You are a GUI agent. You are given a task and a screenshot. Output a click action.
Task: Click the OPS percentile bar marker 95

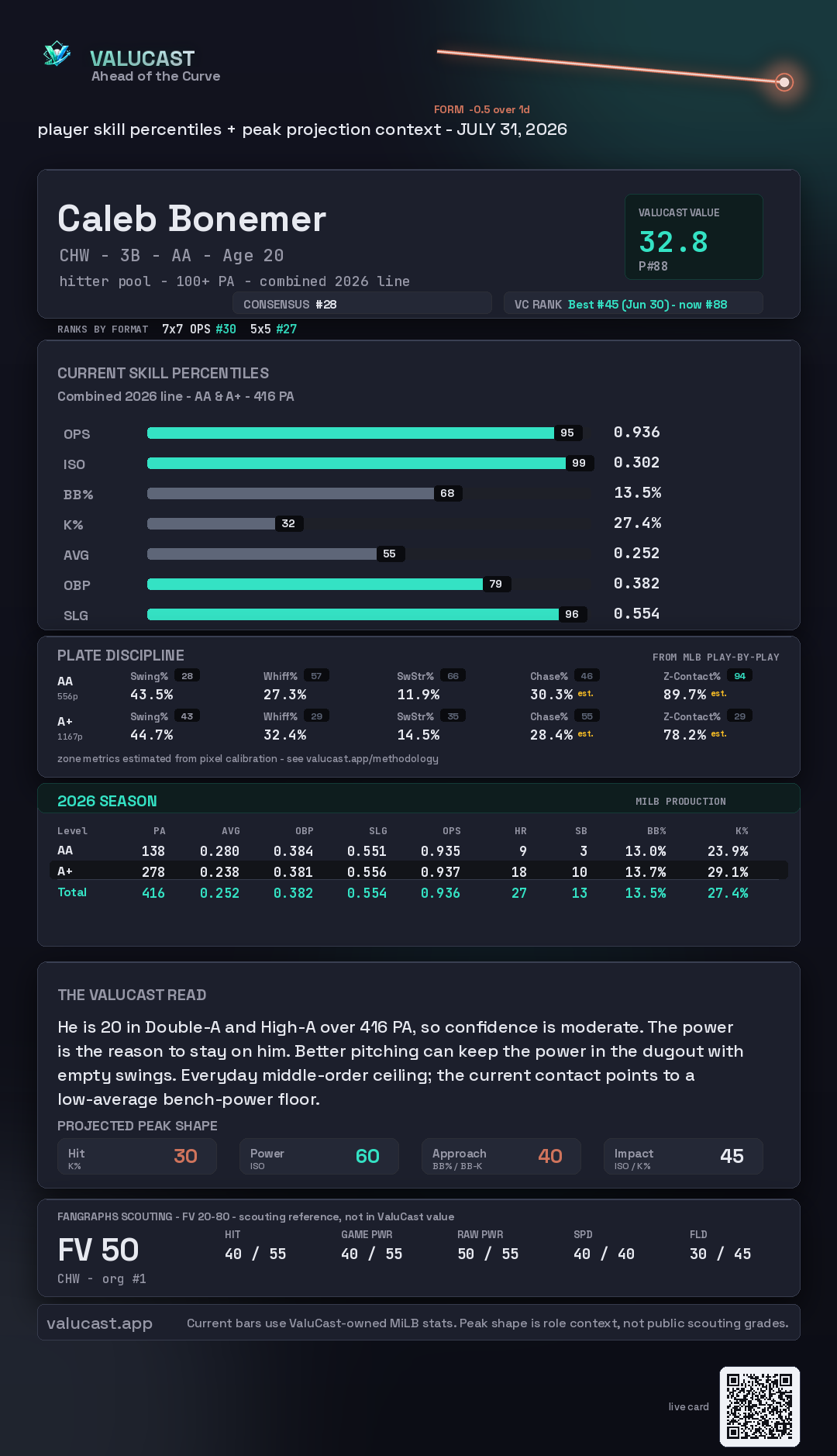567,433
